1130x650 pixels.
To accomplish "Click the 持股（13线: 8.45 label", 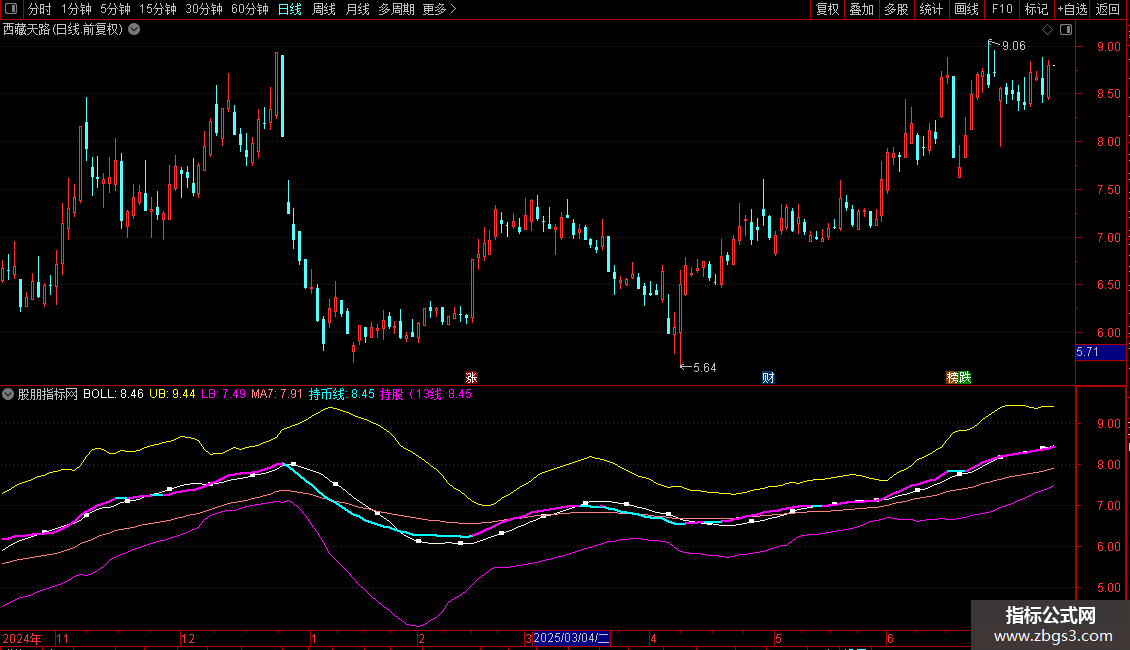I will (x=426, y=394).
